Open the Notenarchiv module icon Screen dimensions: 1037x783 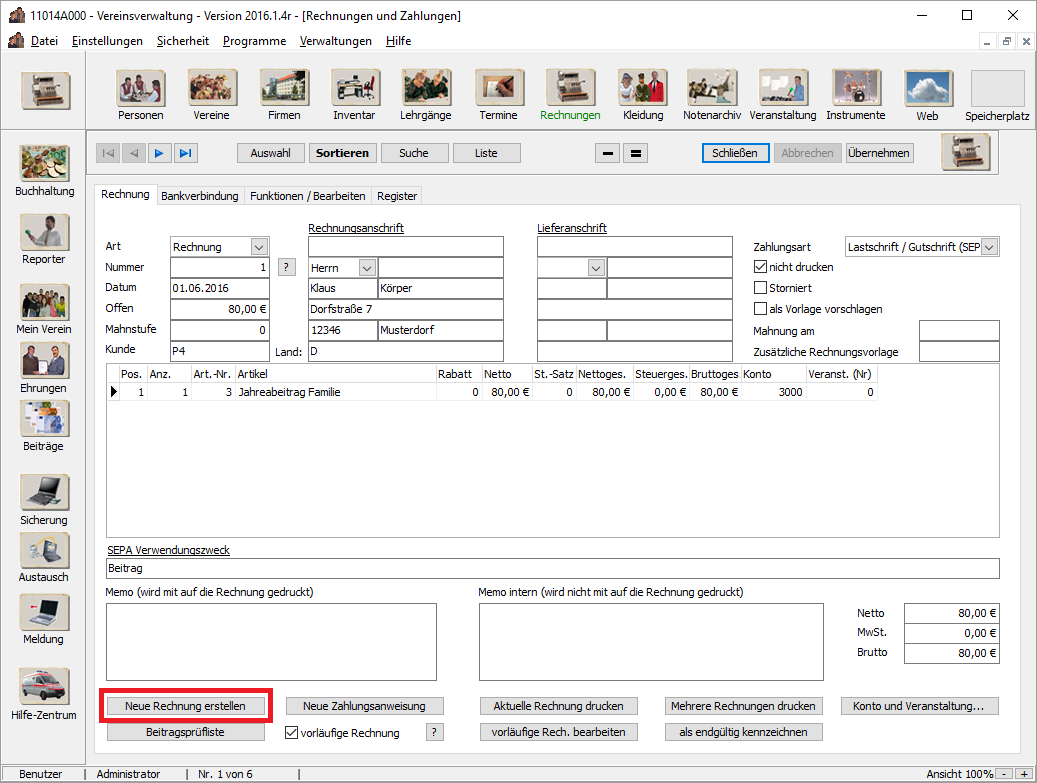[x=711, y=88]
